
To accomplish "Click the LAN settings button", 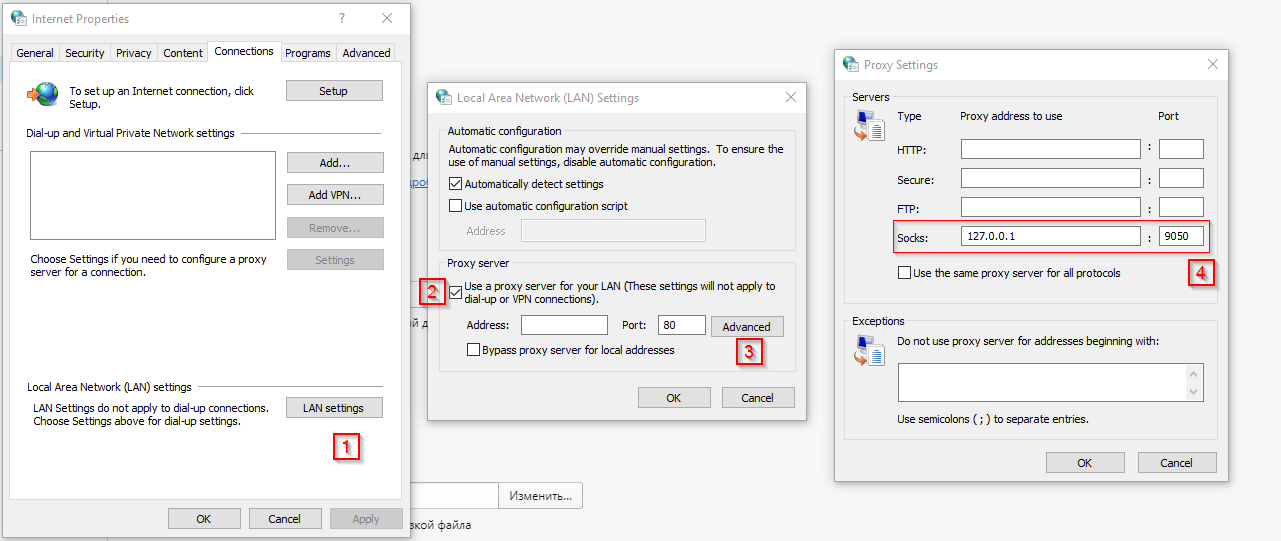I will pyautogui.click(x=334, y=408).
